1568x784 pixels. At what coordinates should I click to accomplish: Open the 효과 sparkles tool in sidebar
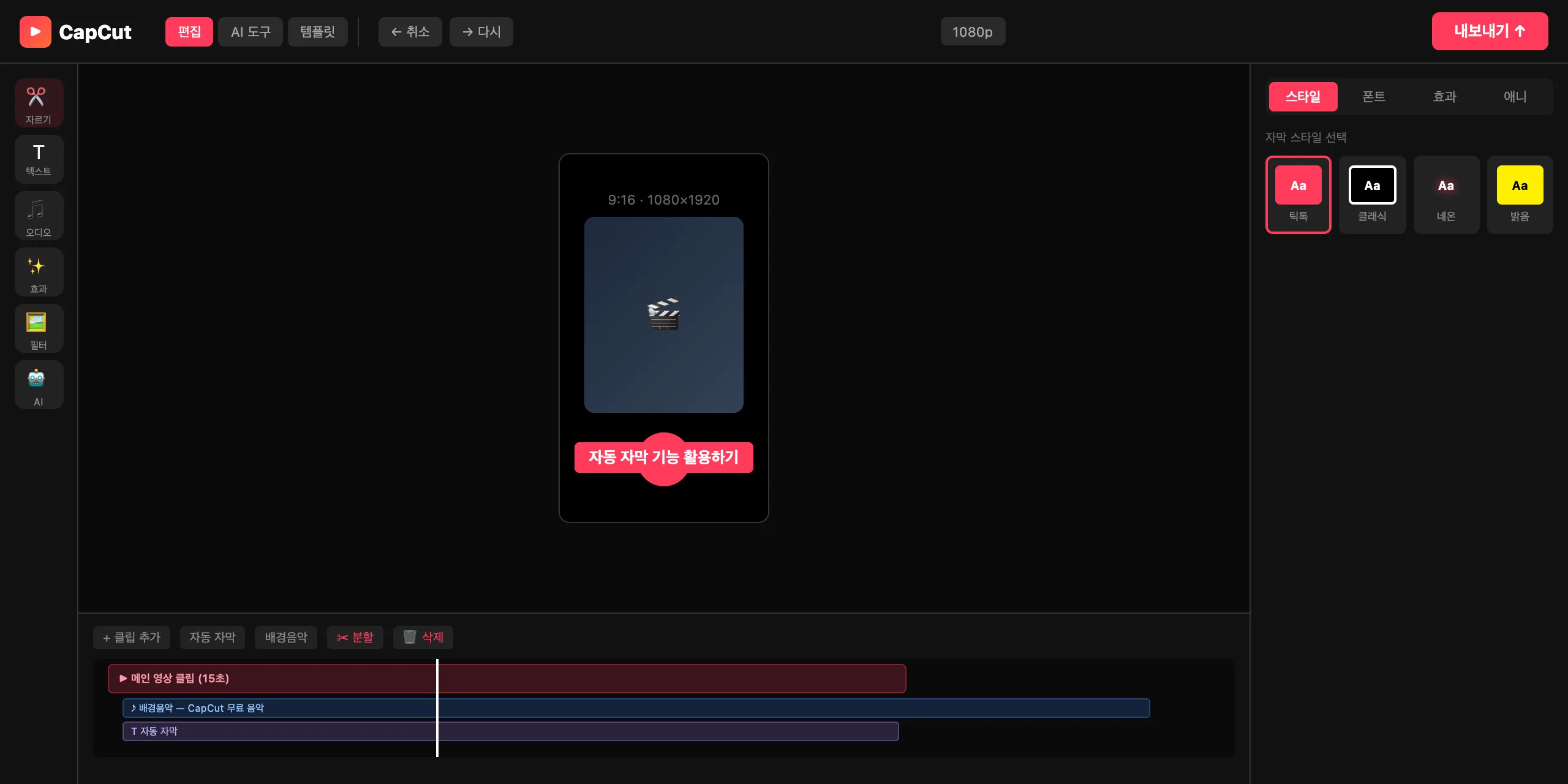(x=39, y=272)
